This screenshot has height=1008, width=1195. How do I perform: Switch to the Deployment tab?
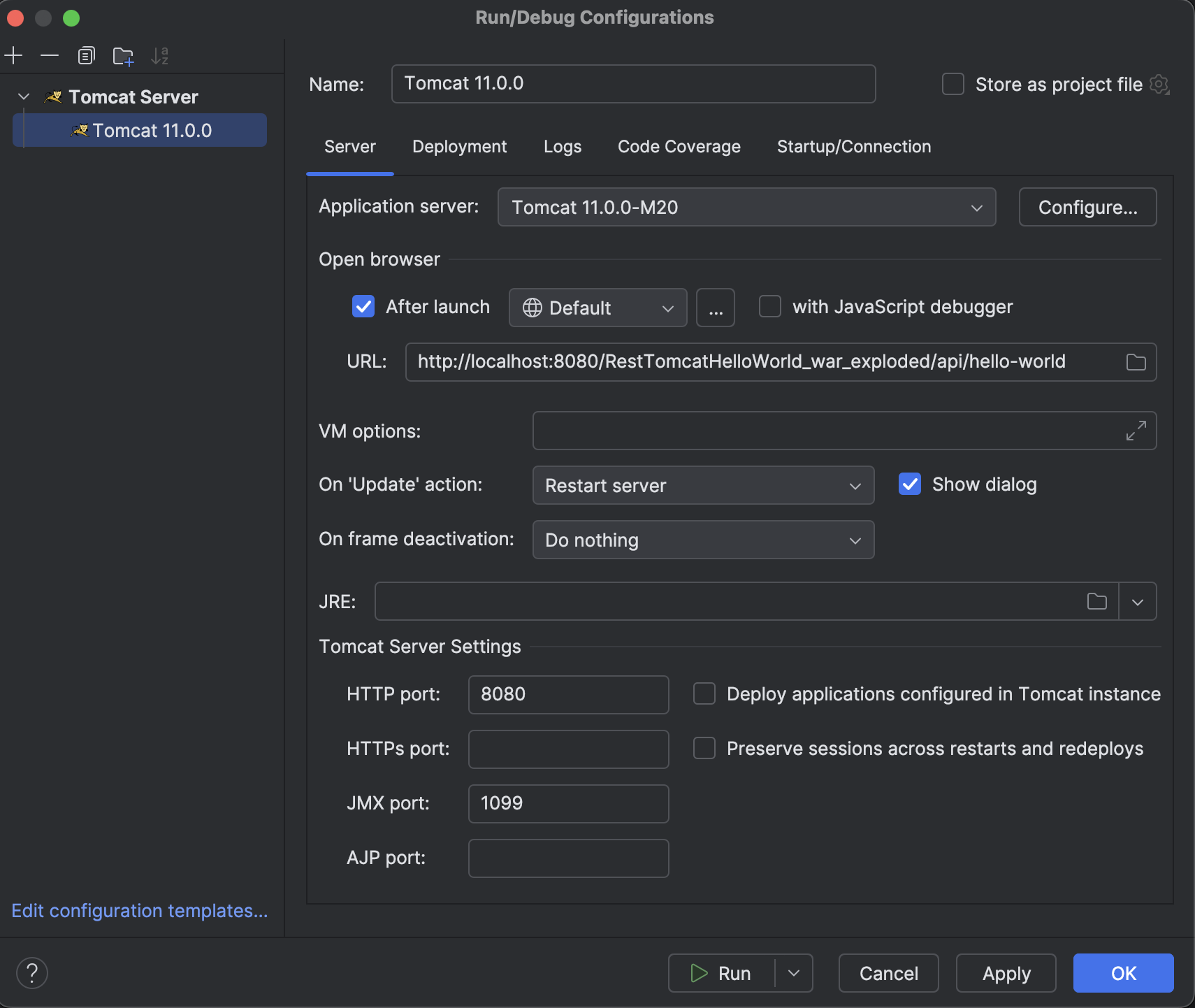[459, 147]
